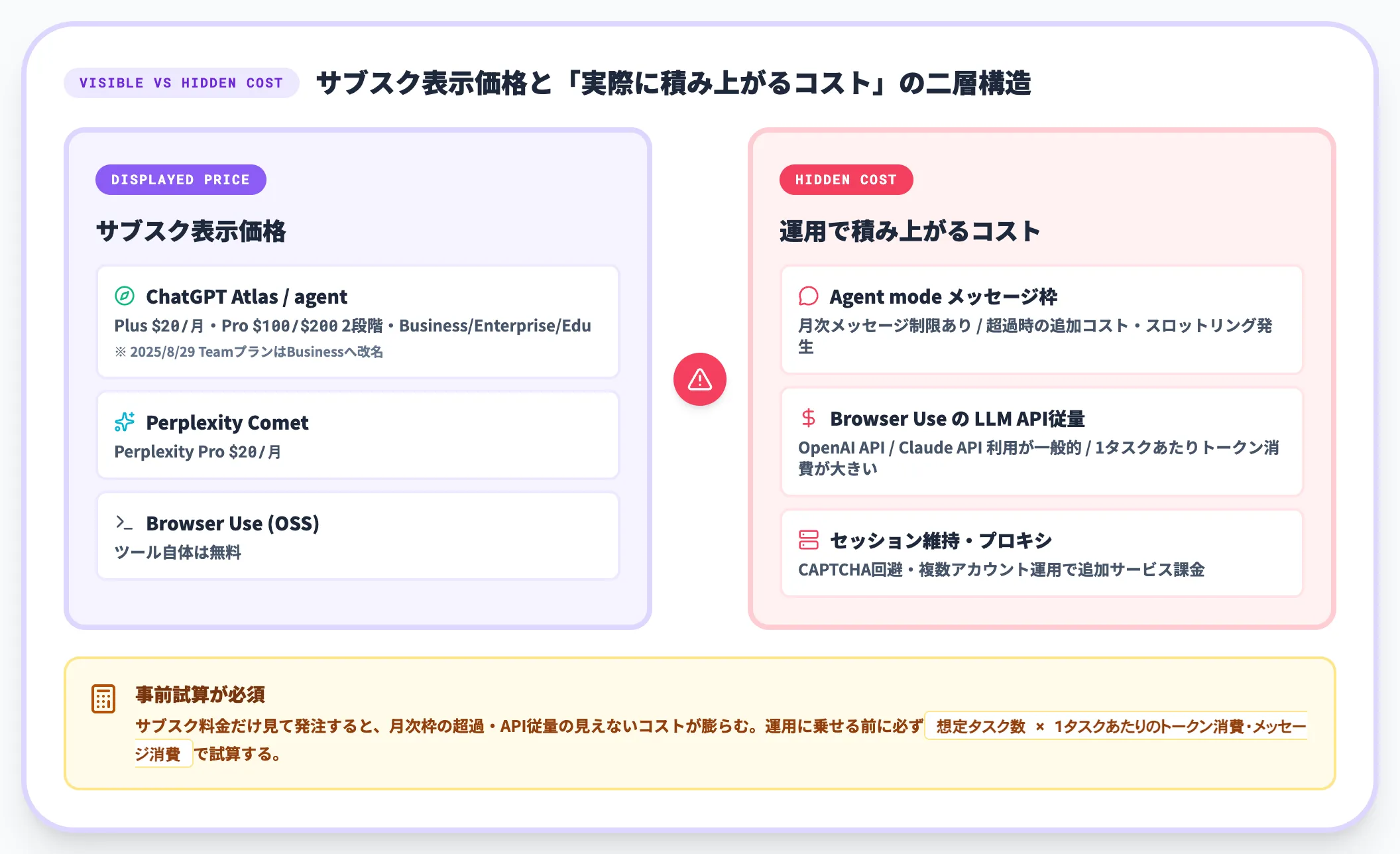This screenshot has width=1400, height=854.
Task: Click the terminal prompt icon beside Browser Use
Action: [x=125, y=522]
